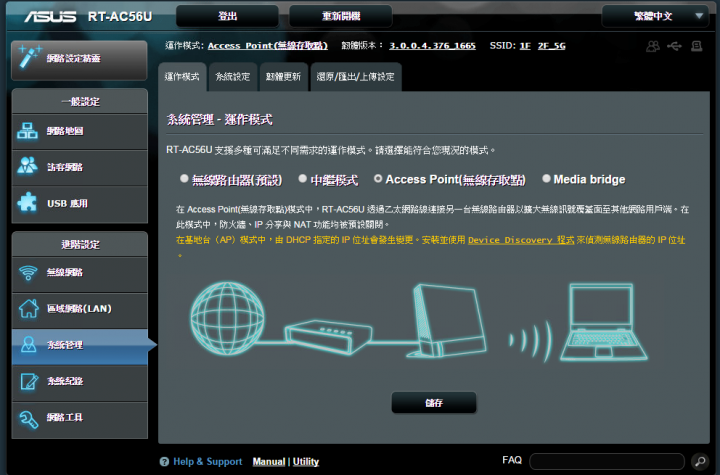Click the 儲存 save button
Screen dimensions: 720x475
pos(434,403)
